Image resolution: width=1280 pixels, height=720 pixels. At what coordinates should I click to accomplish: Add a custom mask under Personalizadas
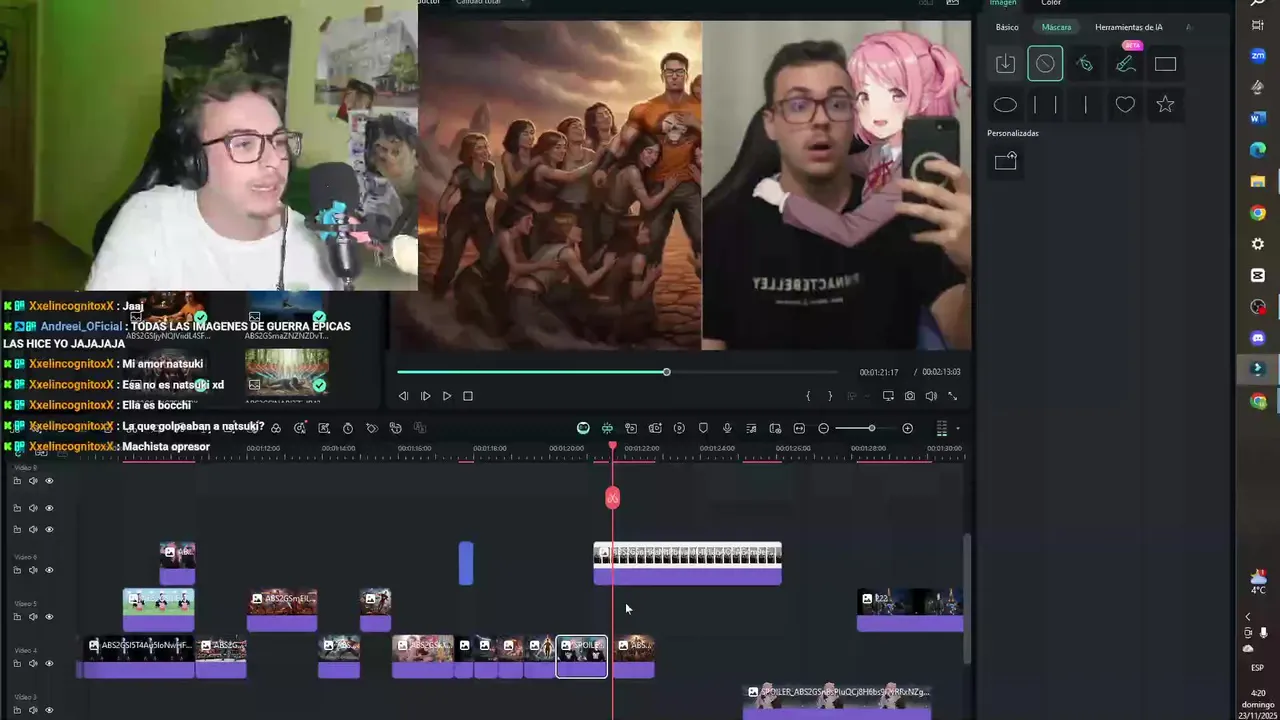(x=1005, y=160)
